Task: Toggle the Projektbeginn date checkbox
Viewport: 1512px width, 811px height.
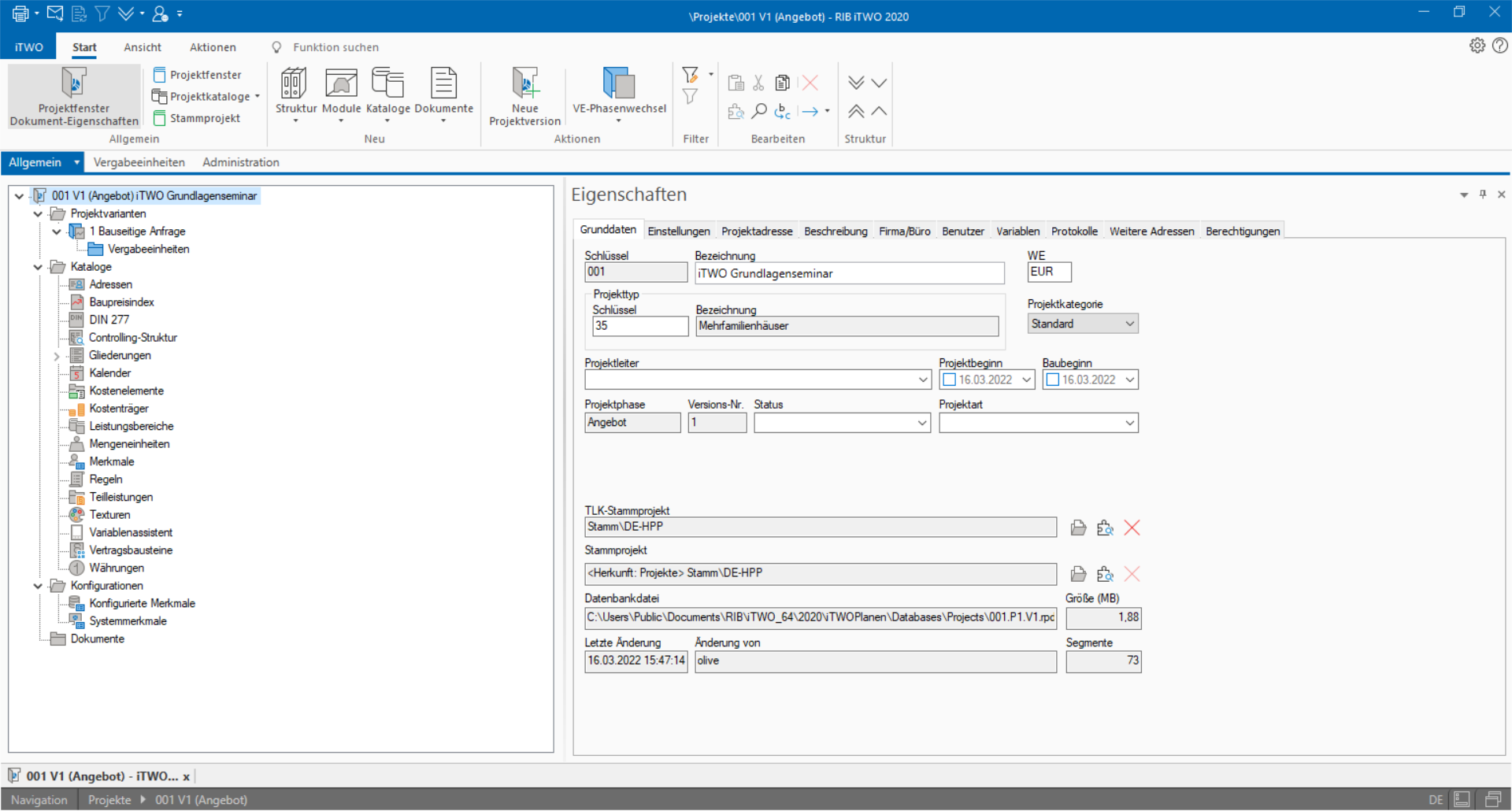Action: 949,380
